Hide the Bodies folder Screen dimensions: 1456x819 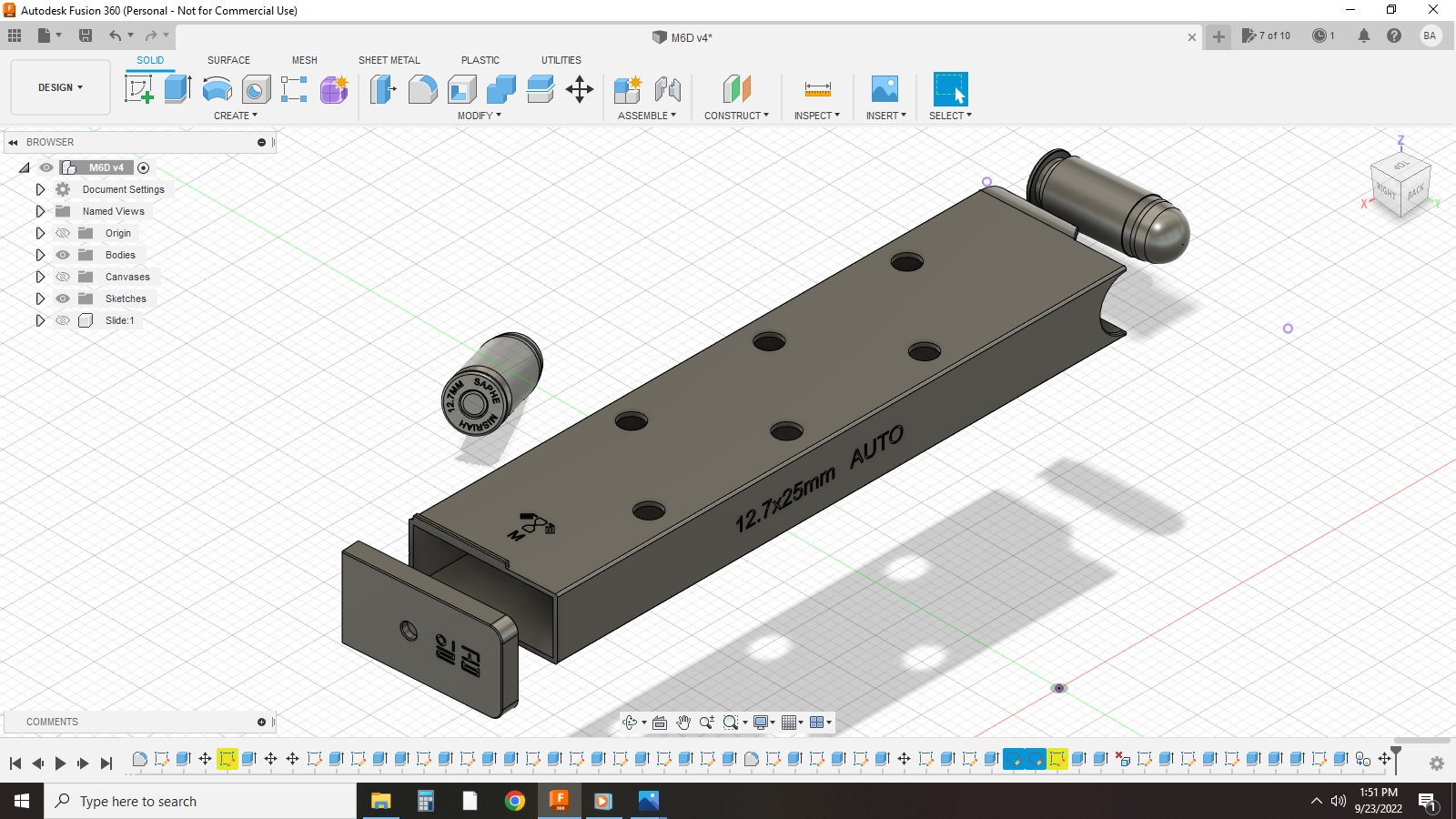[x=63, y=255]
